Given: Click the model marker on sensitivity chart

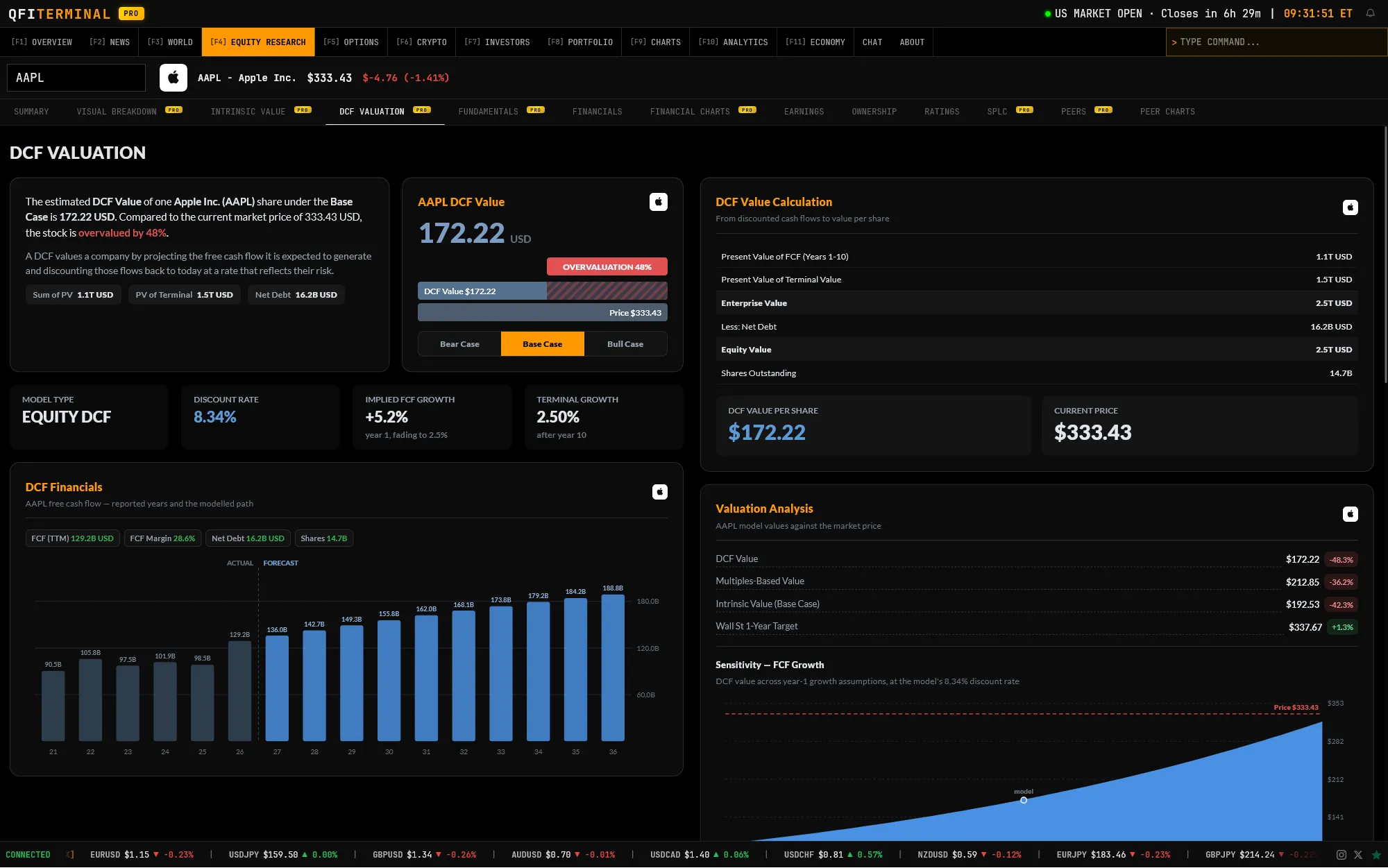Looking at the screenshot, I should click(1024, 800).
